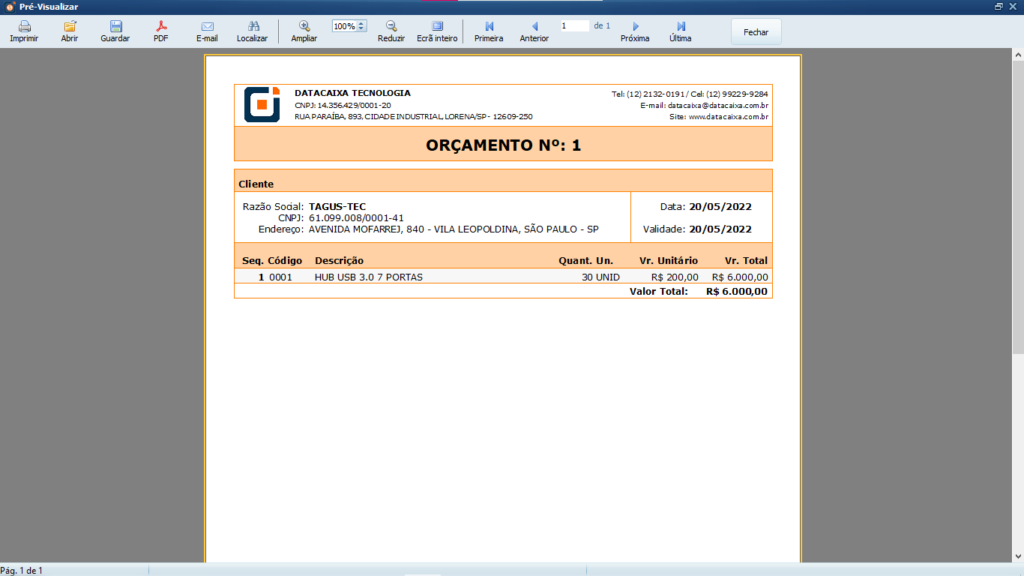This screenshot has width=1024, height=576.
Task: Click the 100% zoom percentage field
Action: [344, 26]
